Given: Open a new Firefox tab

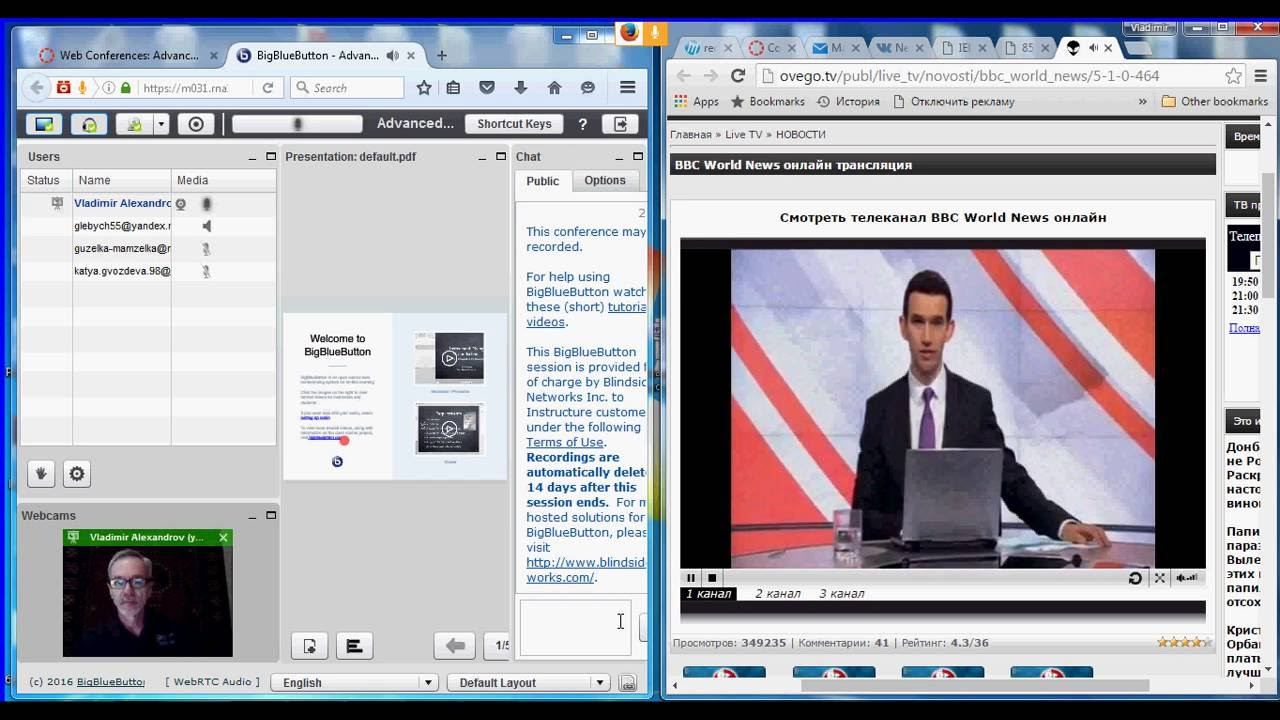Looking at the screenshot, I should pos(442,56).
